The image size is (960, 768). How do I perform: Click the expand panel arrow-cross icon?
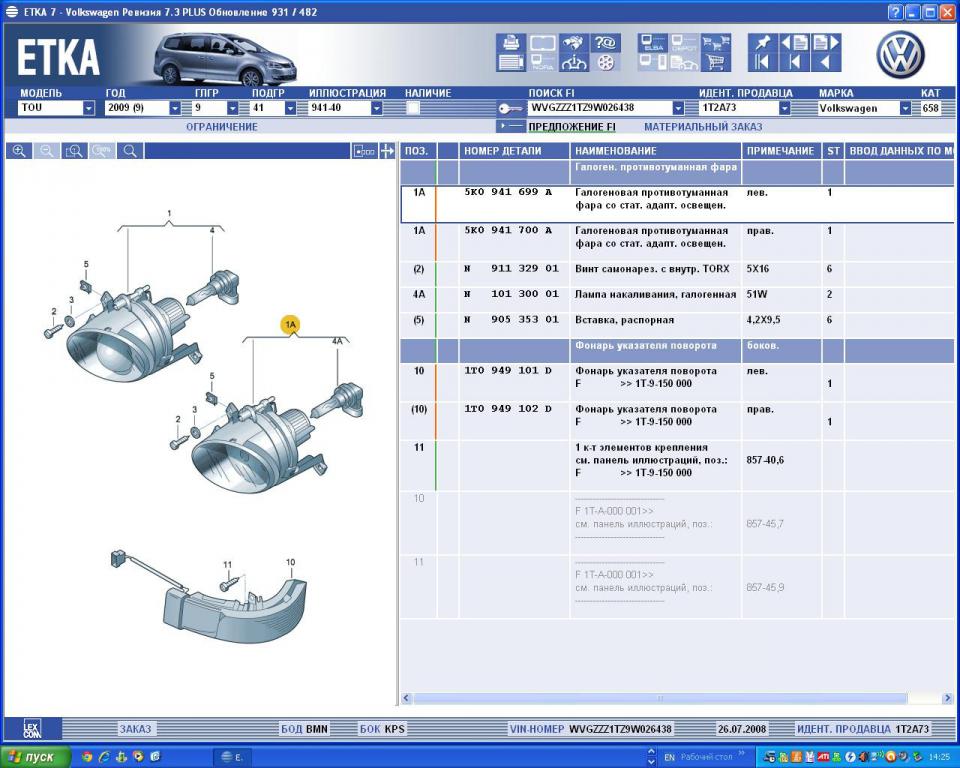tap(387, 151)
